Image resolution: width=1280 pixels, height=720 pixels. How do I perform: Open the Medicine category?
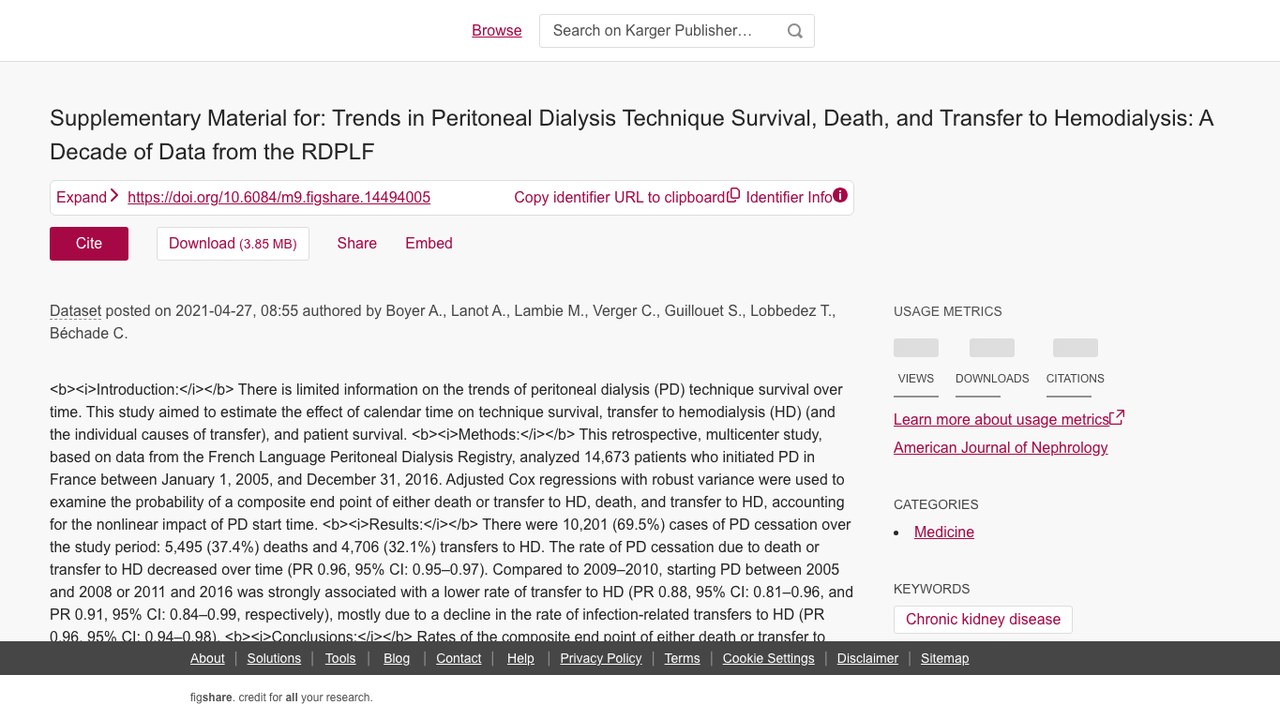pos(944,532)
